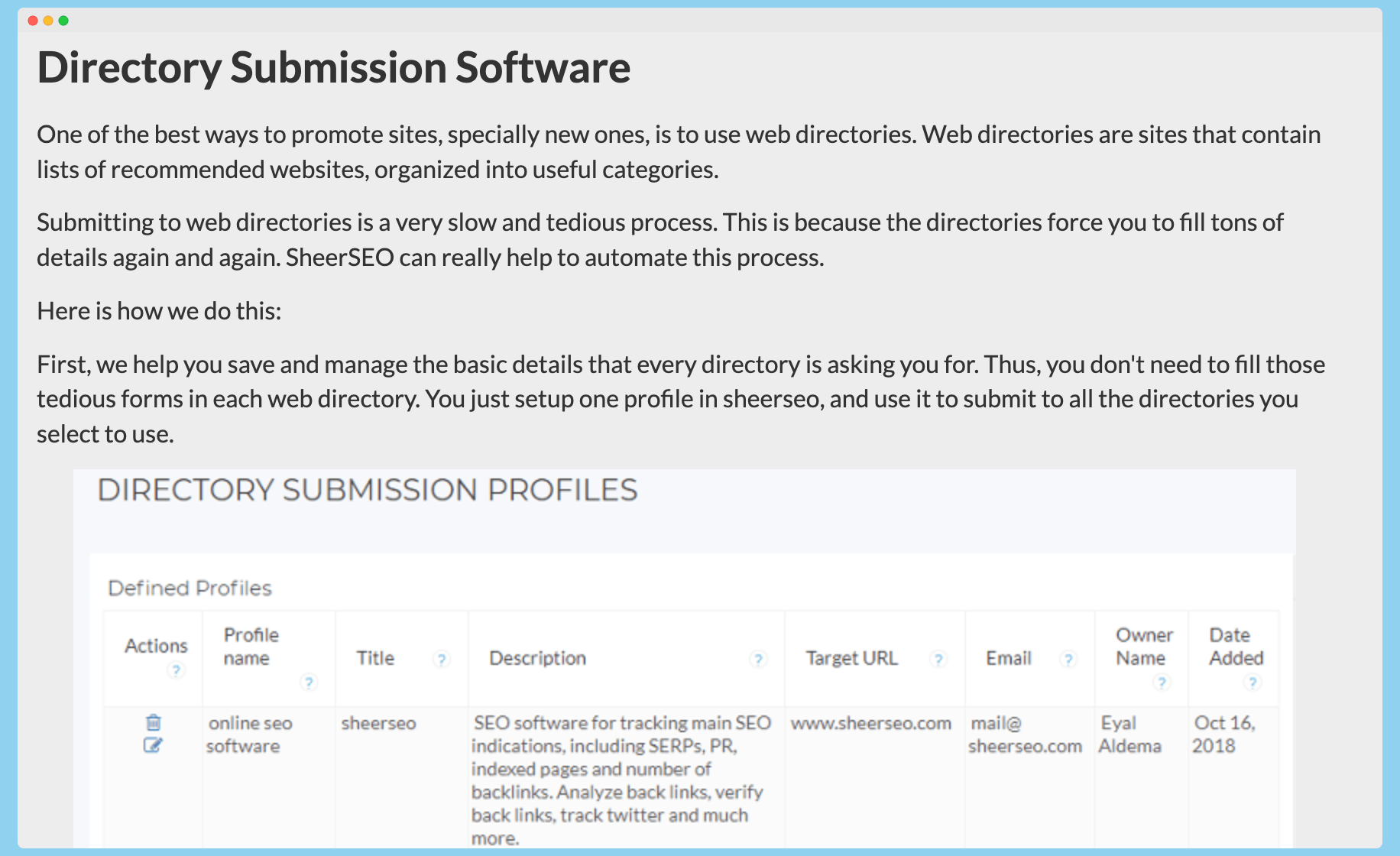This screenshot has height=856, width=1400.
Task: Open help icon under Owner Name header
Action: [x=1162, y=682]
